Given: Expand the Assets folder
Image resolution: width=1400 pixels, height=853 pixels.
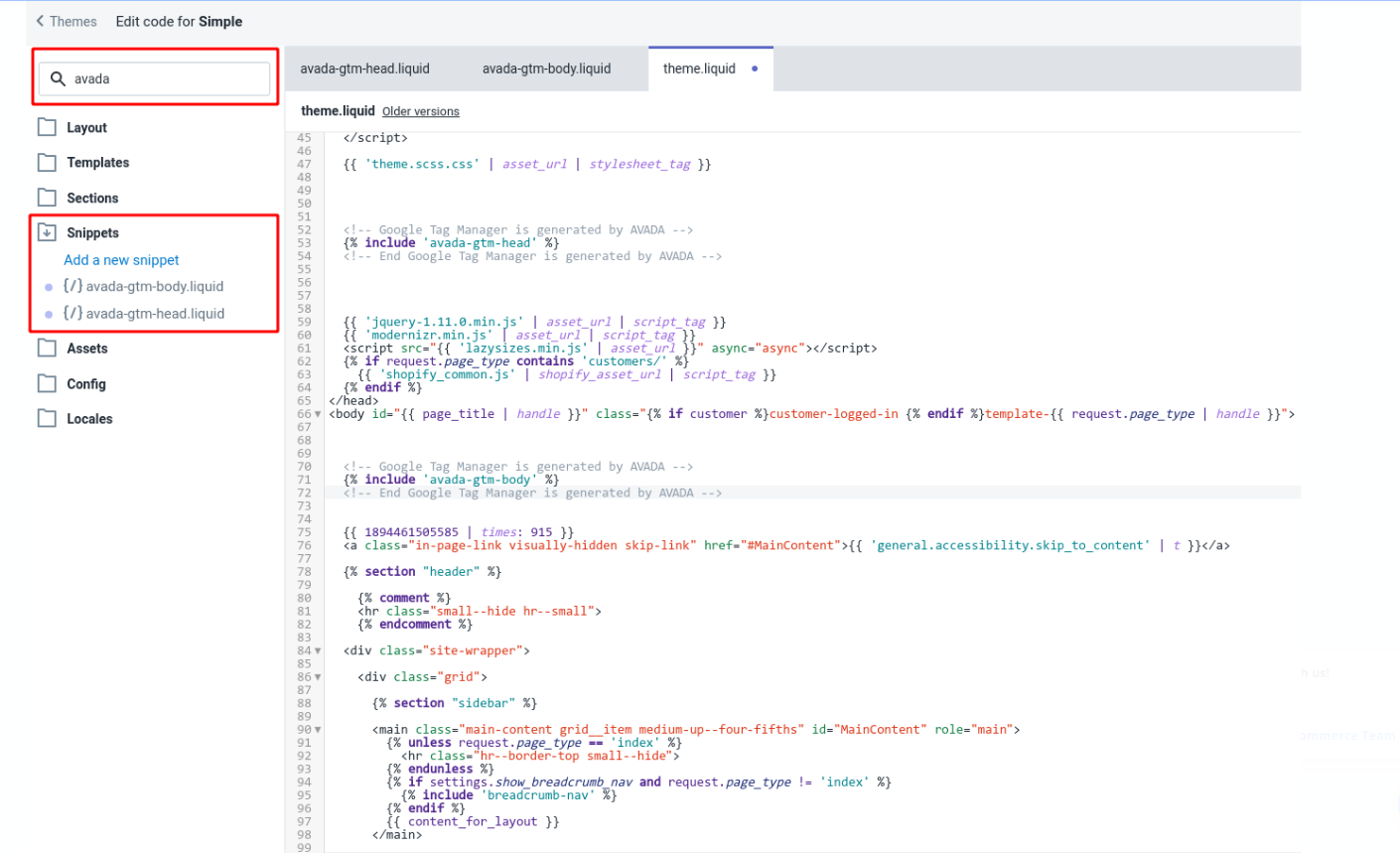Looking at the screenshot, I should pos(86,348).
